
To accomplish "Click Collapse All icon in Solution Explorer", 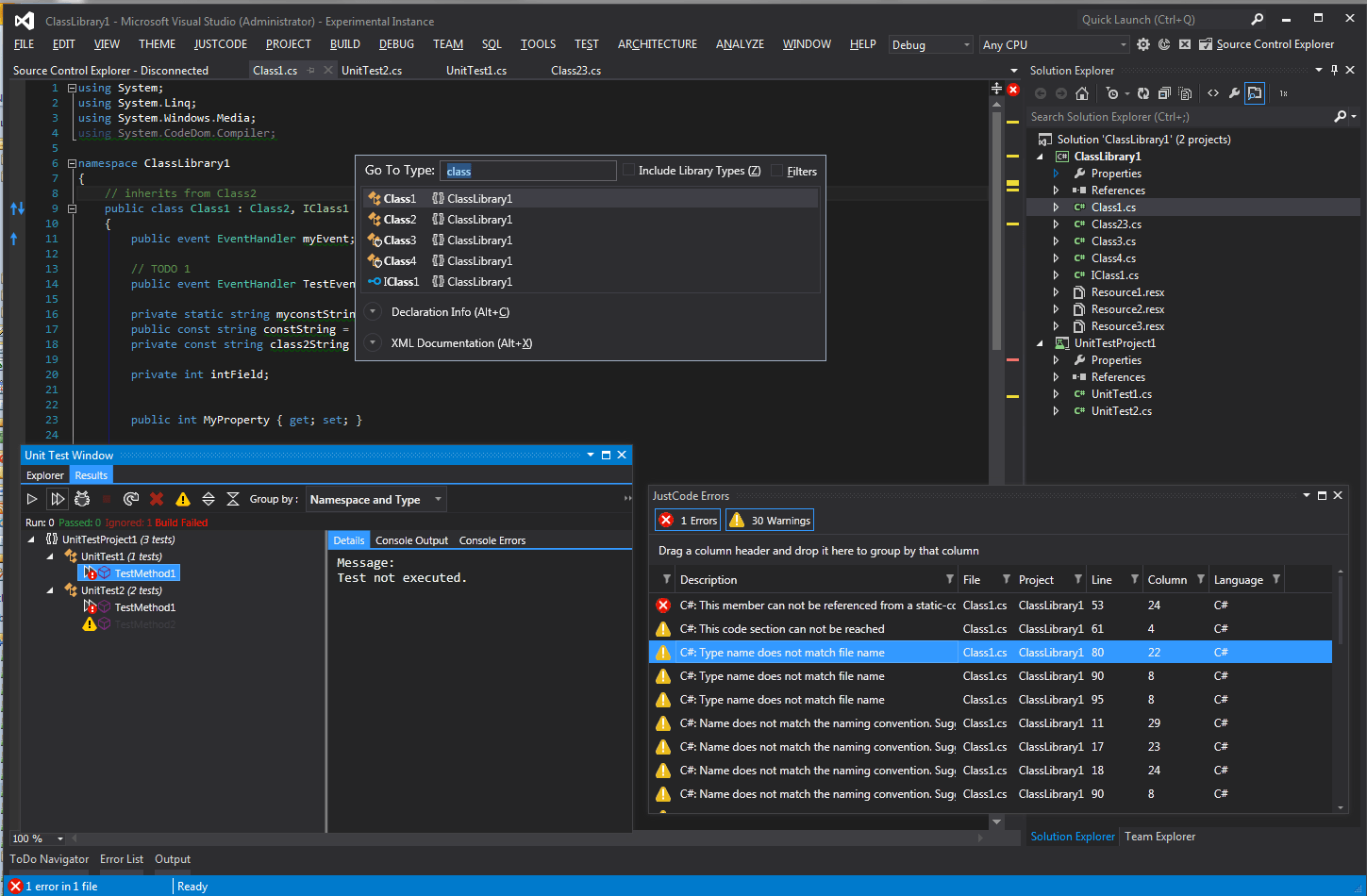I will point(1164,93).
